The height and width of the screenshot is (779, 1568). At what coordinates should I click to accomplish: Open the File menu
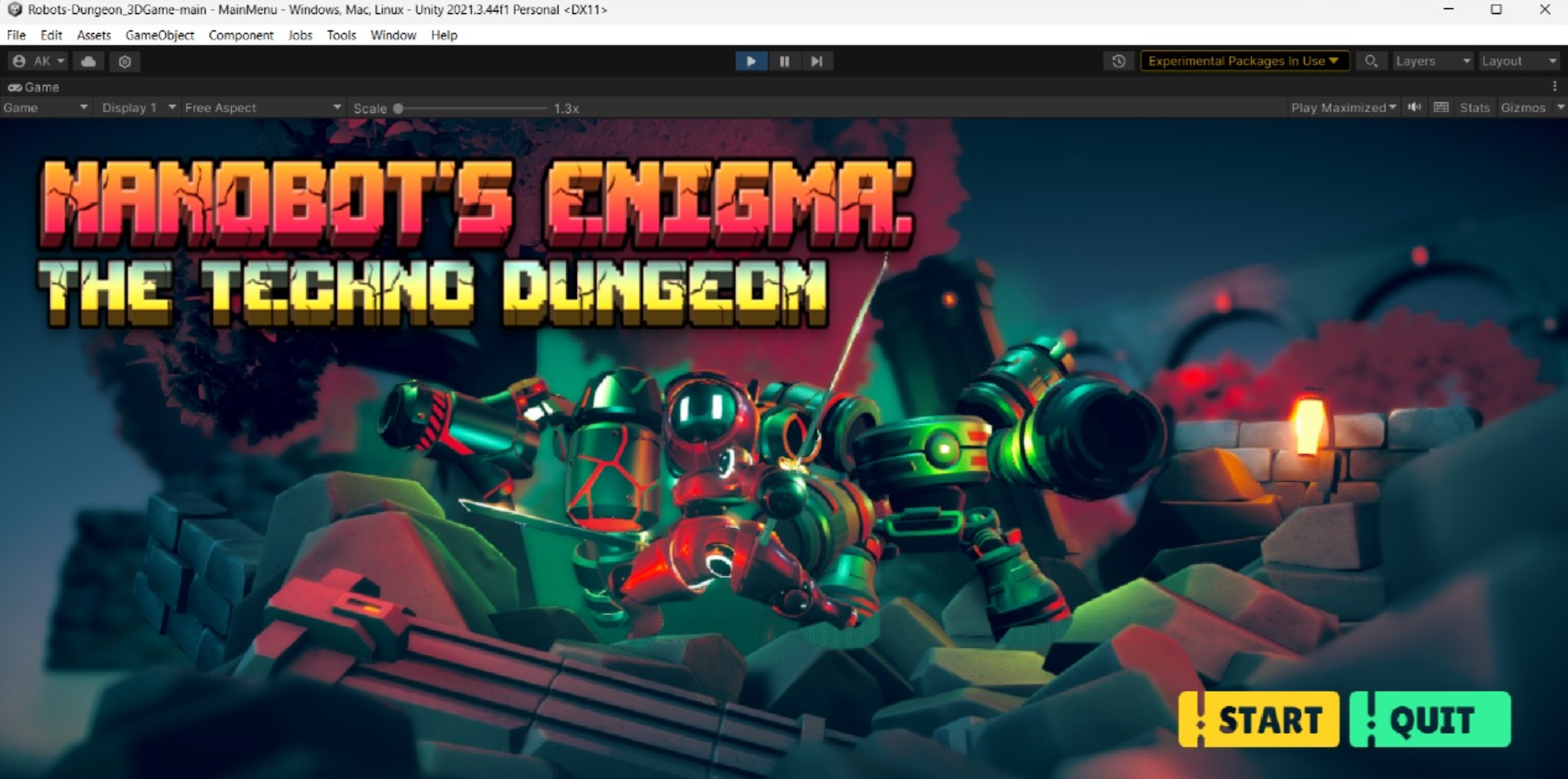[17, 35]
